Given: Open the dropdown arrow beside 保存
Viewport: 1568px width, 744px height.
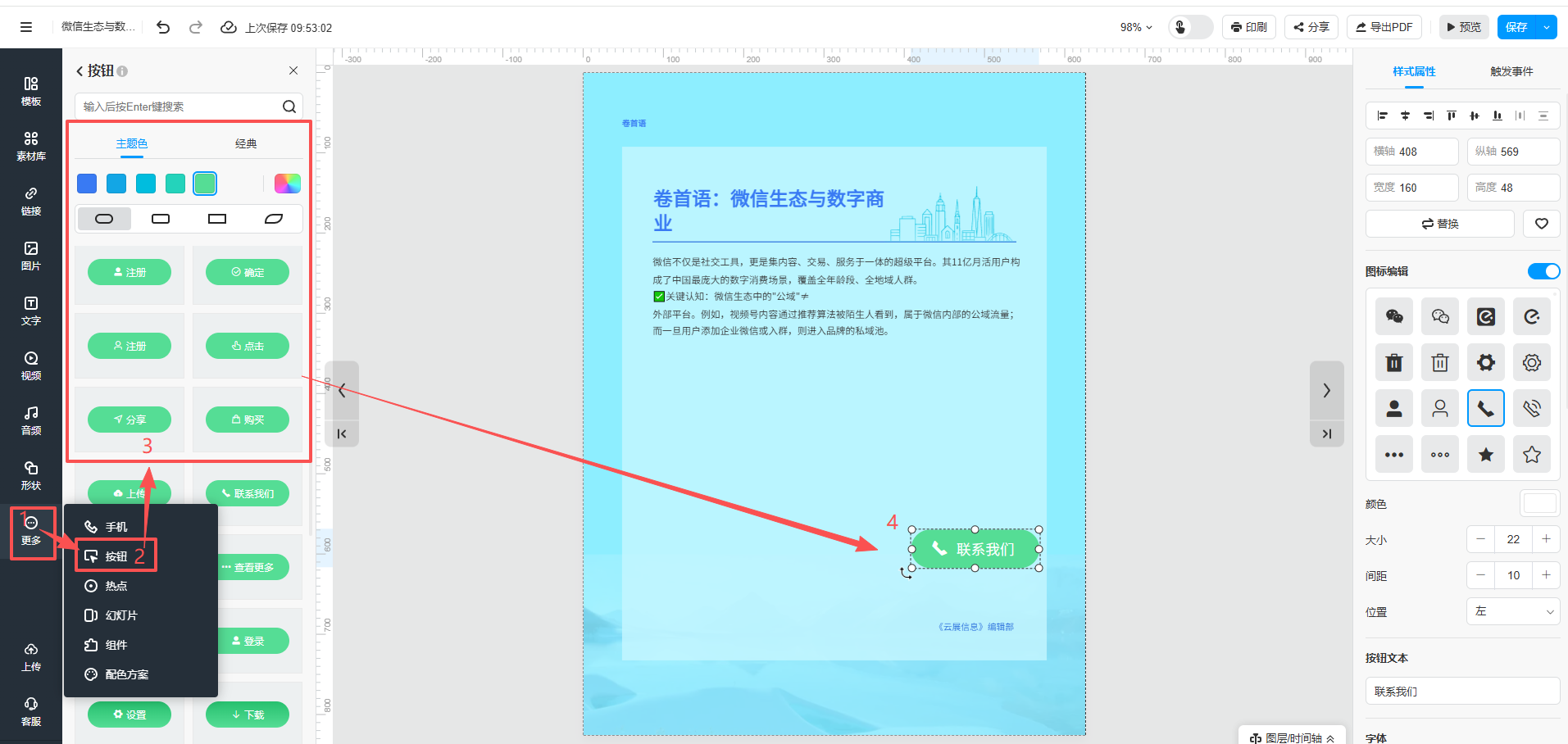Looking at the screenshot, I should (x=1547, y=27).
